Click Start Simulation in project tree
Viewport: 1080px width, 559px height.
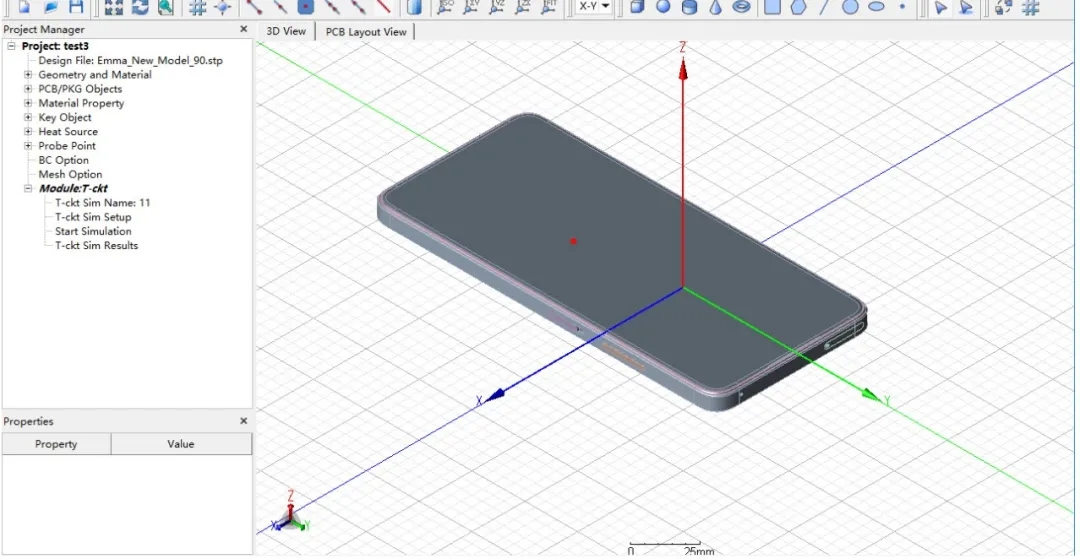click(x=93, y=231)
